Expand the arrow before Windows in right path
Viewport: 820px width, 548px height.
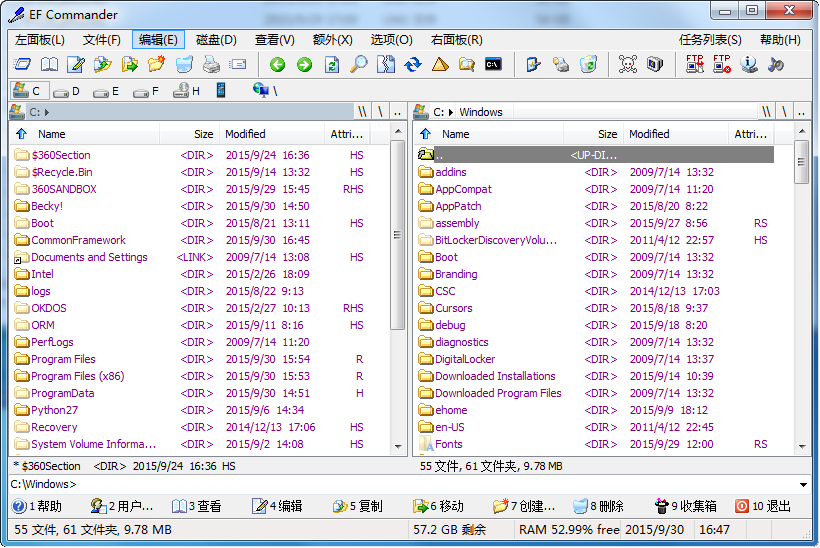click(451, 112)
